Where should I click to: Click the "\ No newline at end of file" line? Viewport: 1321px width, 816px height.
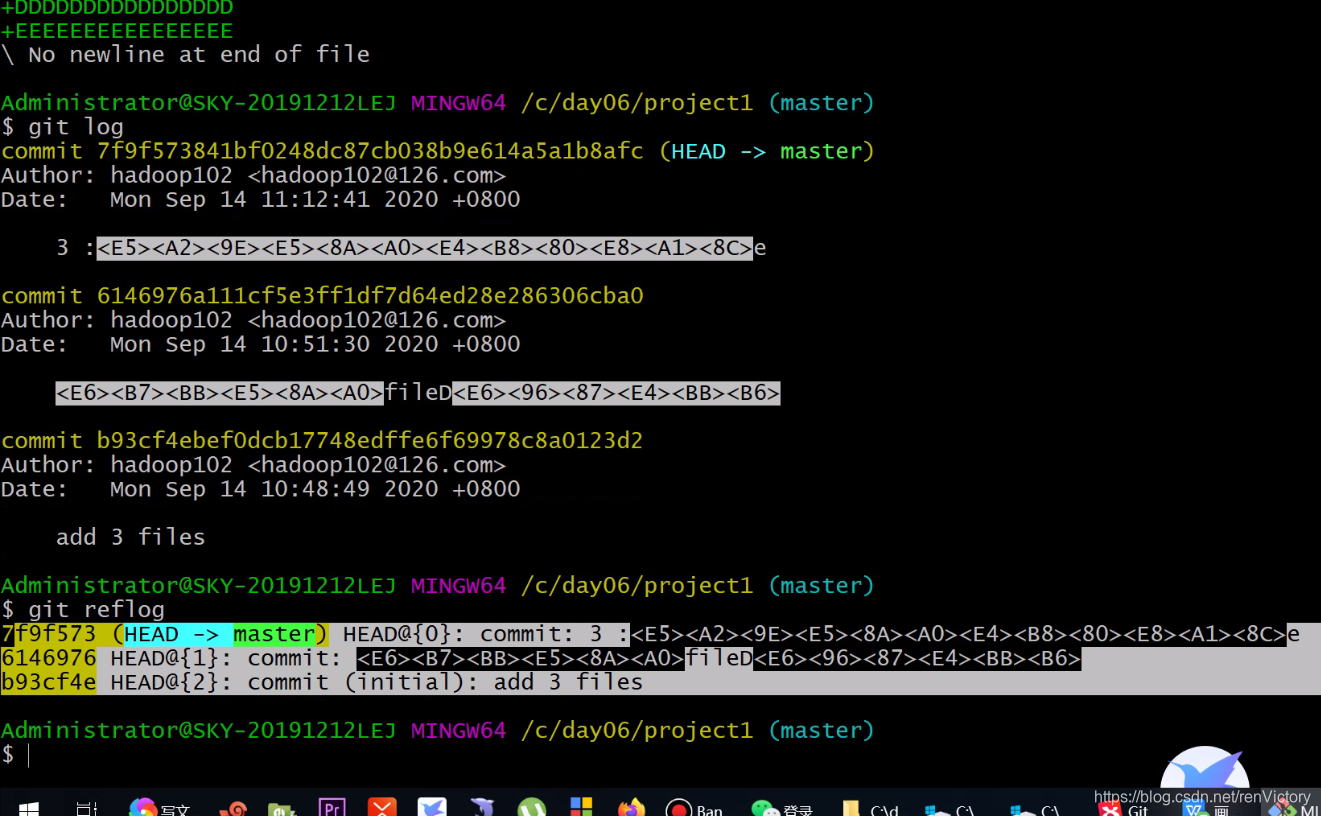pos(185,54)
